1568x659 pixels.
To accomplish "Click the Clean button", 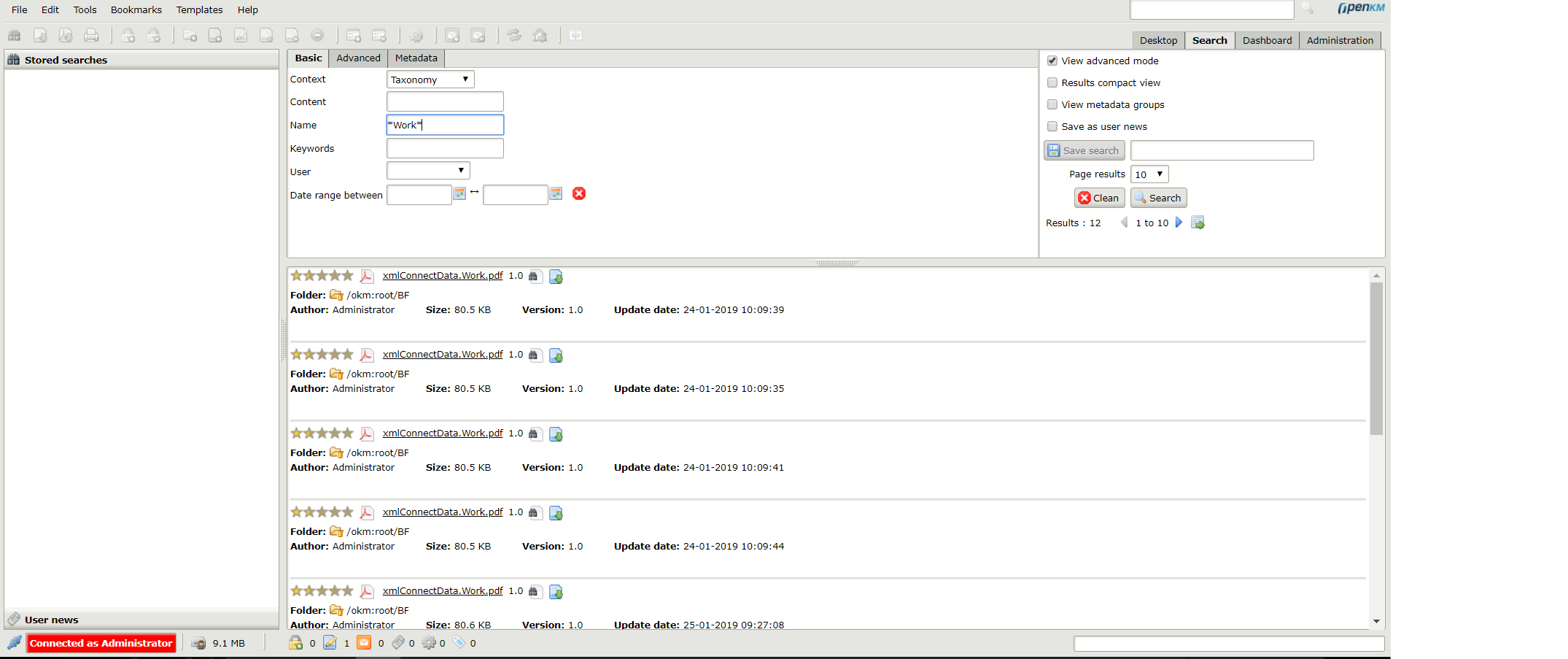I will [1099, 198].
